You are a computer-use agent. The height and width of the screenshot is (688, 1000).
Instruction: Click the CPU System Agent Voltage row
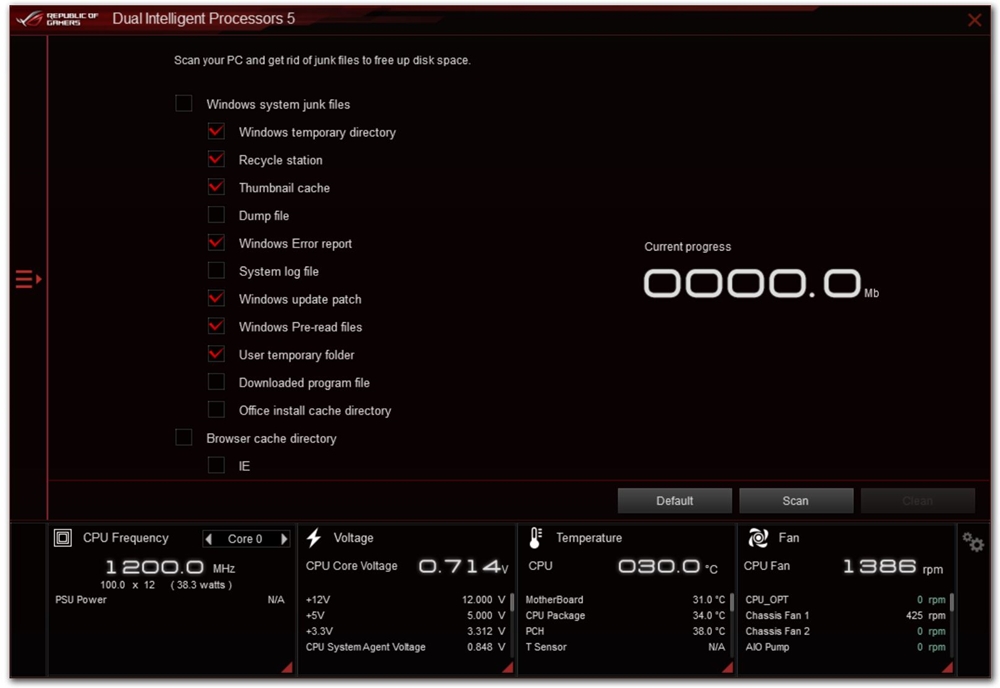point(406,647)
